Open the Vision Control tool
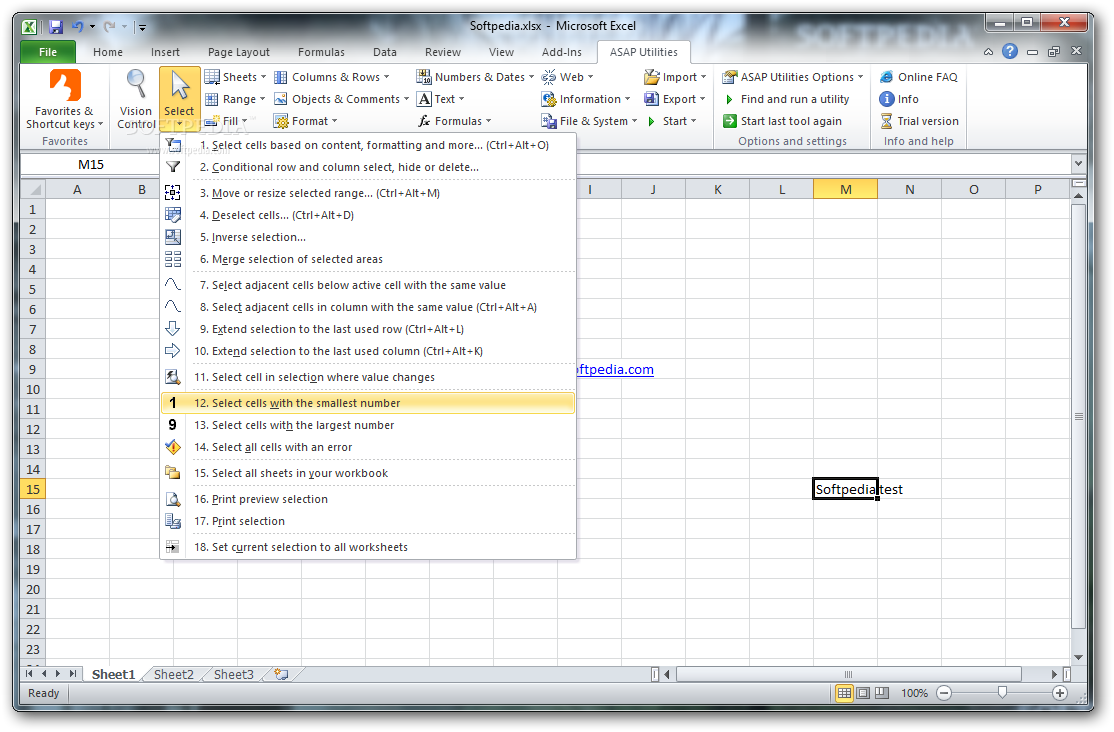The height and width of the screenshot is (732, 1114). [x=136, y=99]
